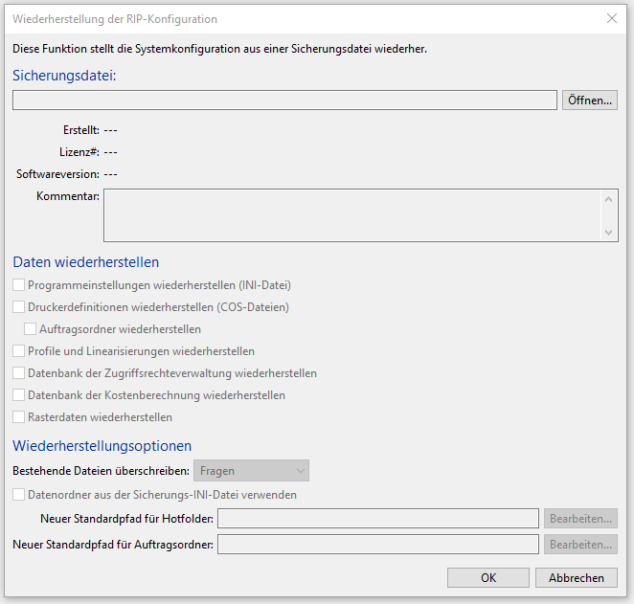Toggle Auftragsordner wiederherstellen checkbox

[30, 329]
